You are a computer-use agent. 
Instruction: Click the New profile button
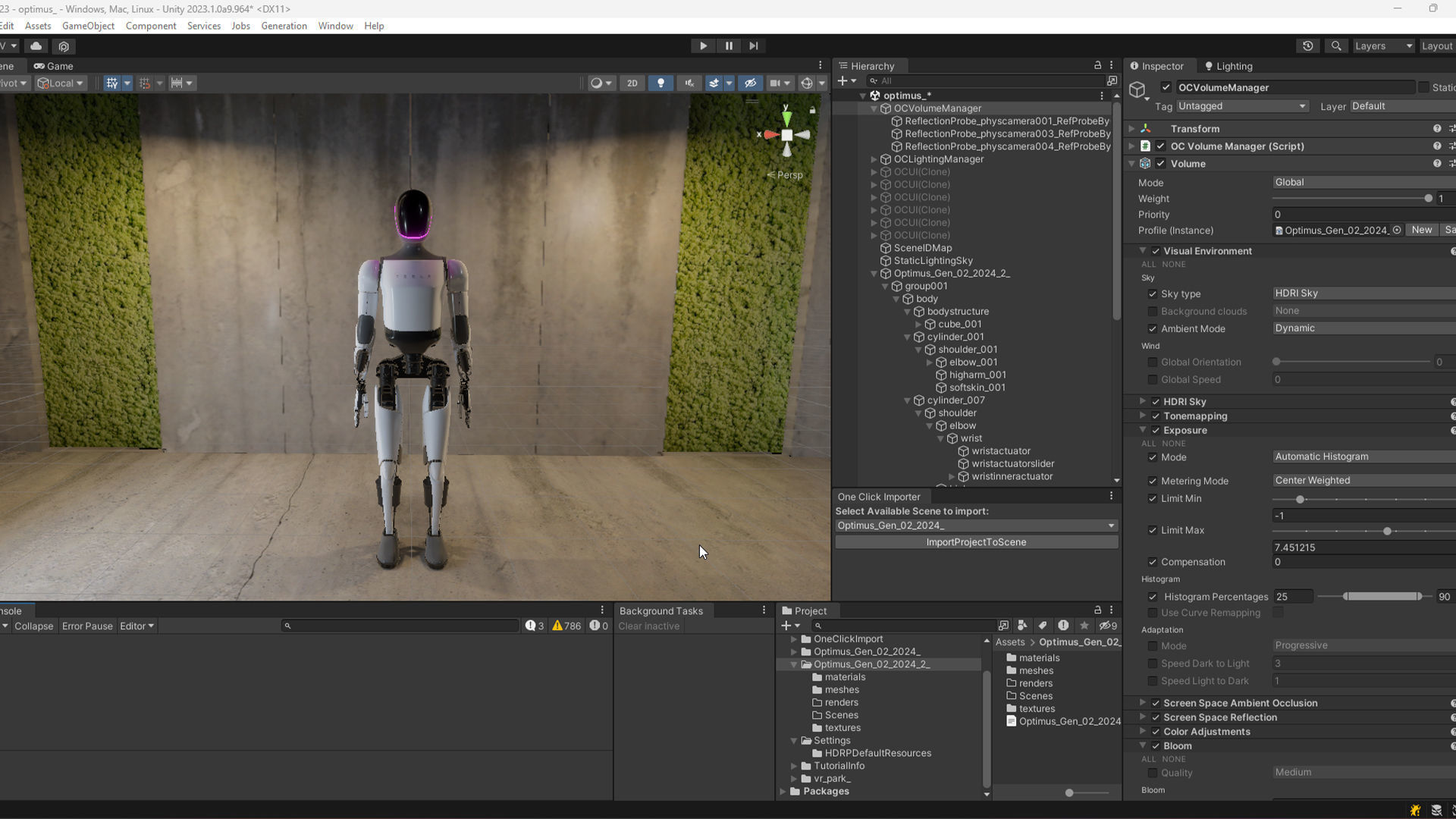click(1422, 230)
